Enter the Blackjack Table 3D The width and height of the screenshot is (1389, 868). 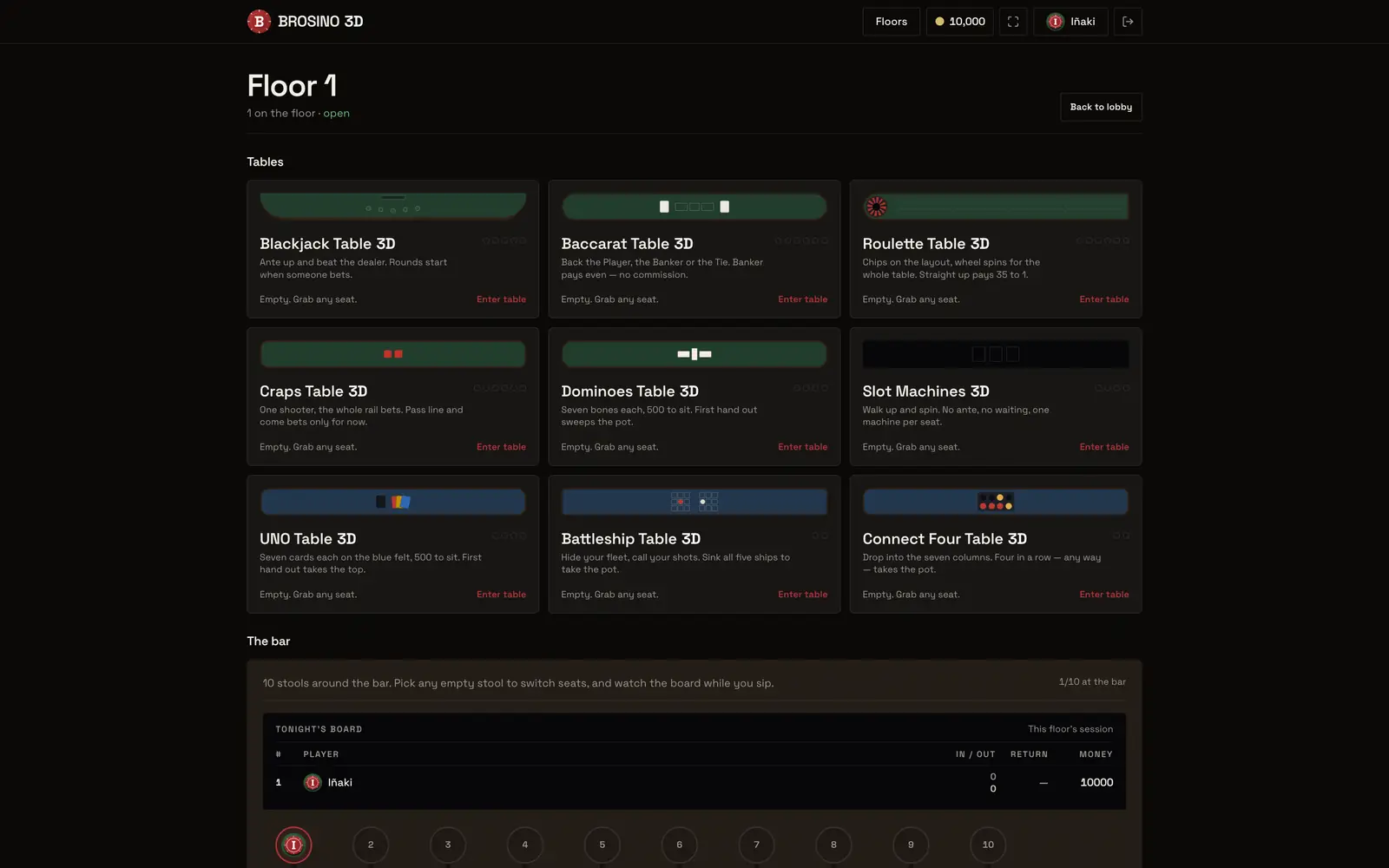501,299
